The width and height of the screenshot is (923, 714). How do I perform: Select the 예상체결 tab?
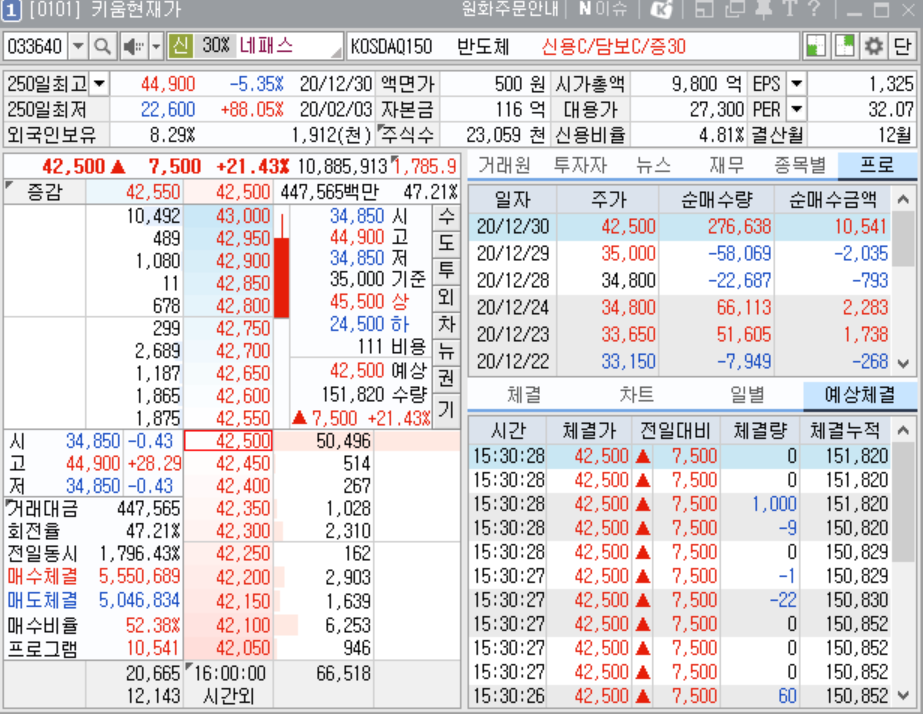860,394
